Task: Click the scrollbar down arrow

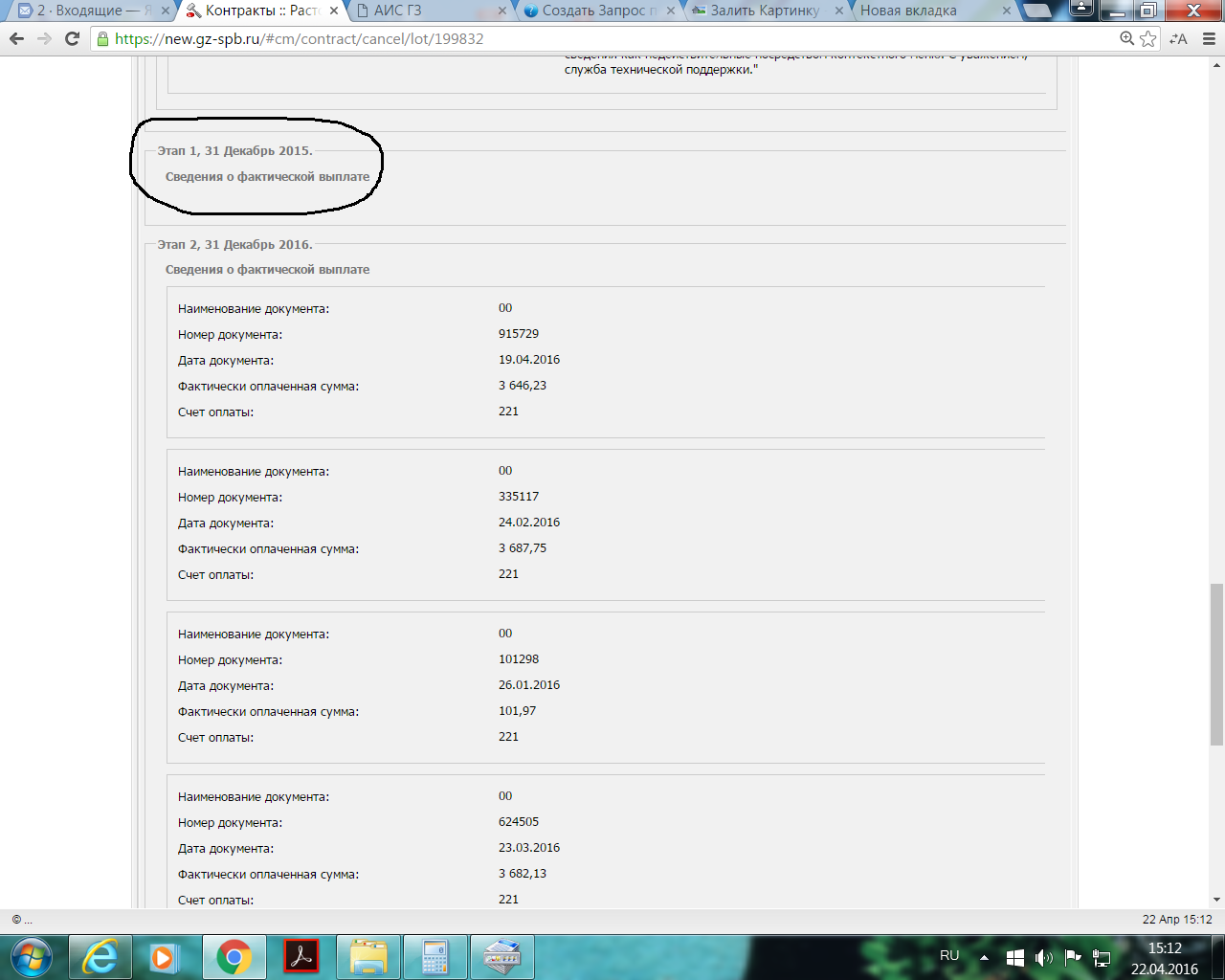Action: pyautogui.click(x=1216, y=900)
